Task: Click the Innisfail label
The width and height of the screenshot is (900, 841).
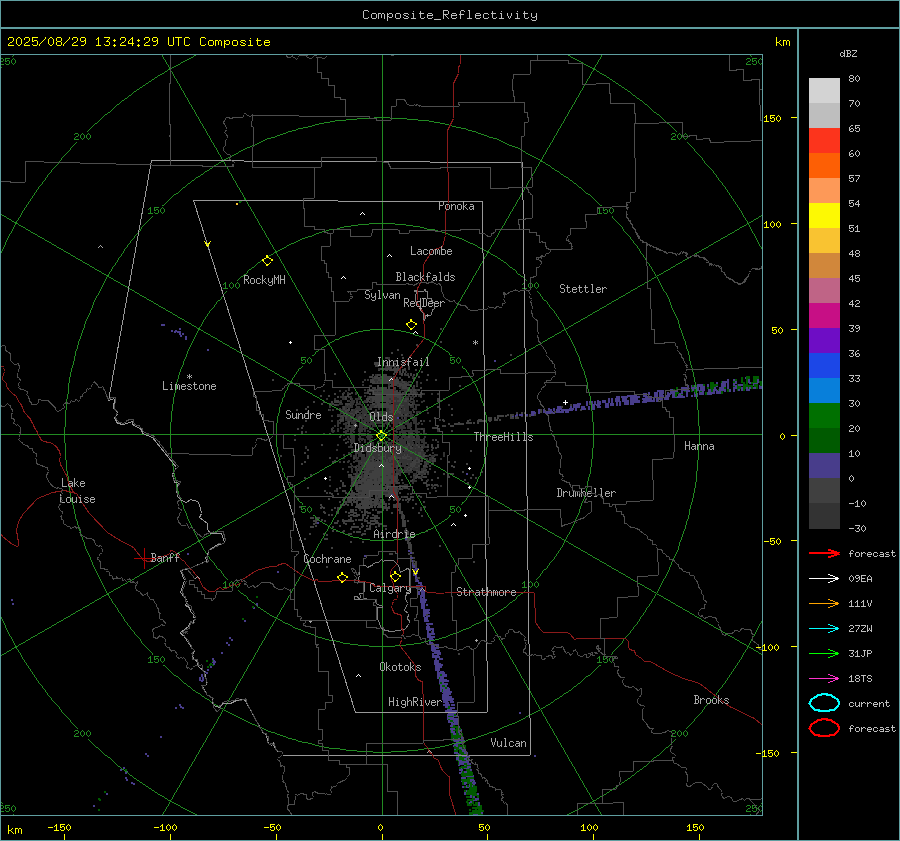Action: 403,362
